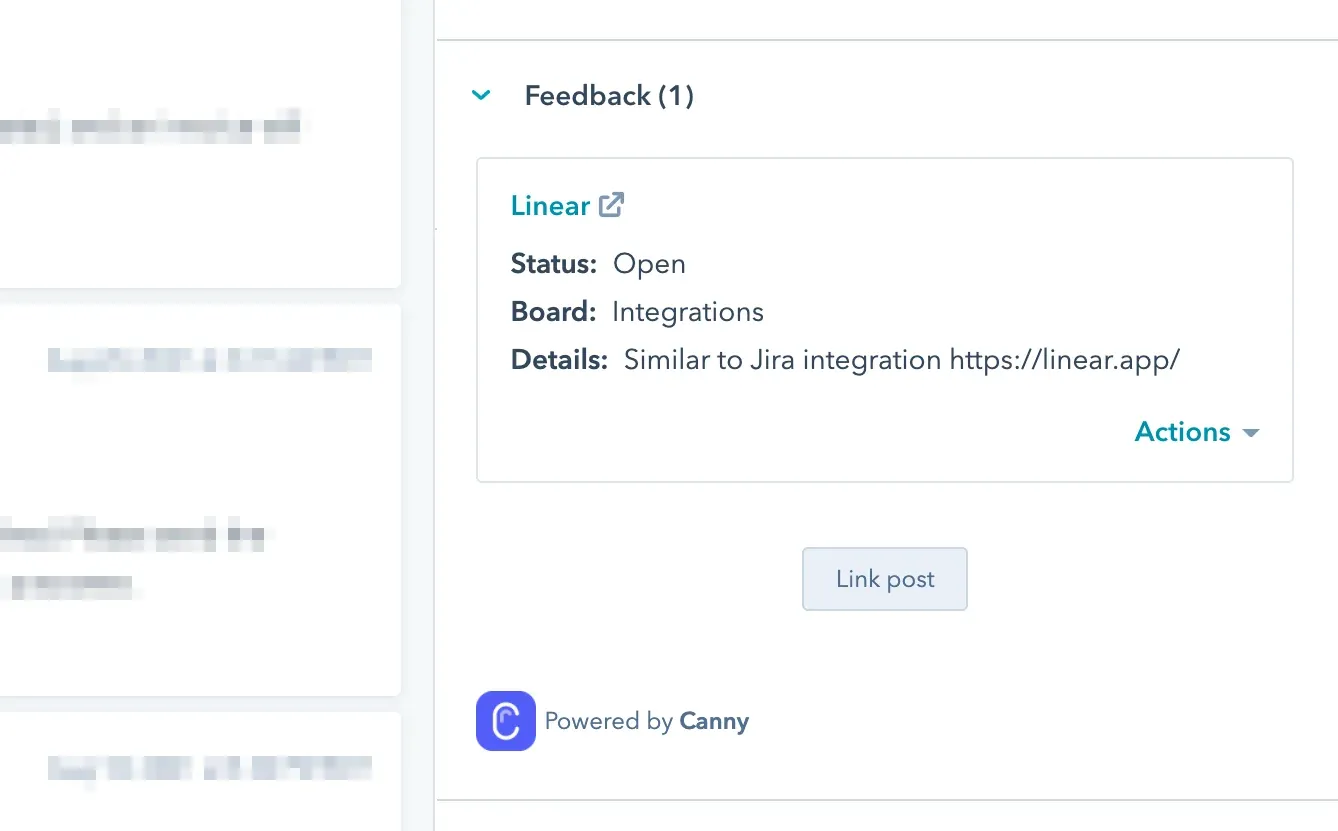This screenshot has width=1338, height=831.
Task: Open the Linear external-link icon
Action: (x=610, y=204)
